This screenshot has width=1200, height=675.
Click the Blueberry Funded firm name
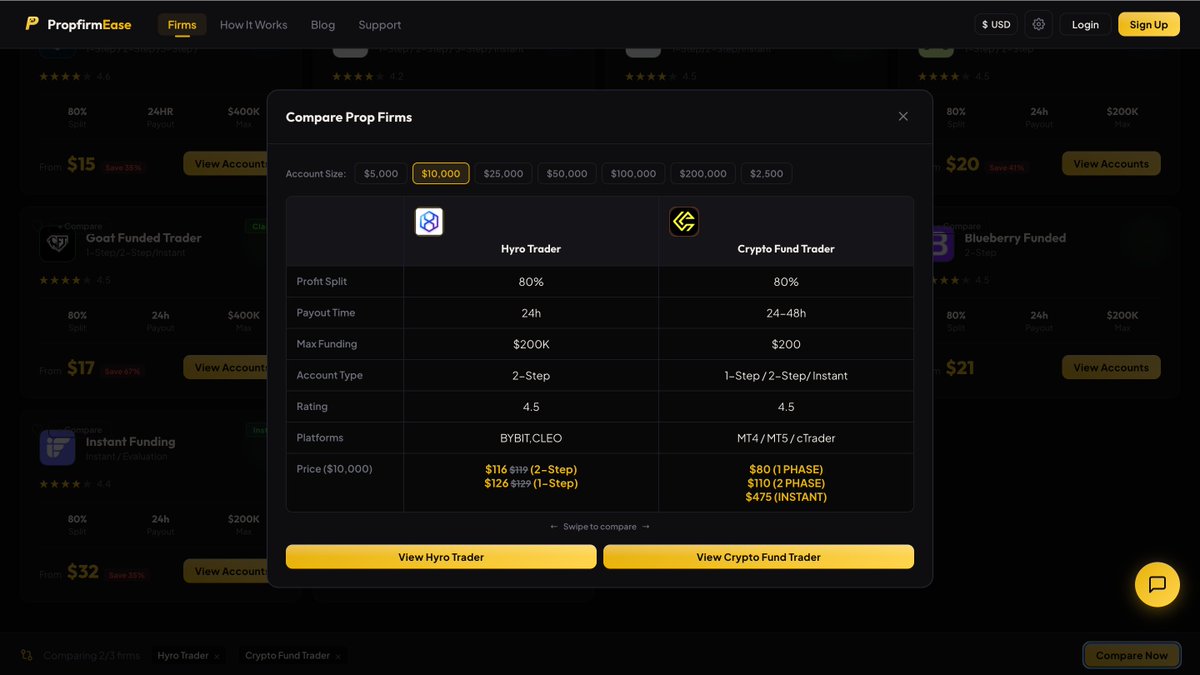pos(1015,238)
